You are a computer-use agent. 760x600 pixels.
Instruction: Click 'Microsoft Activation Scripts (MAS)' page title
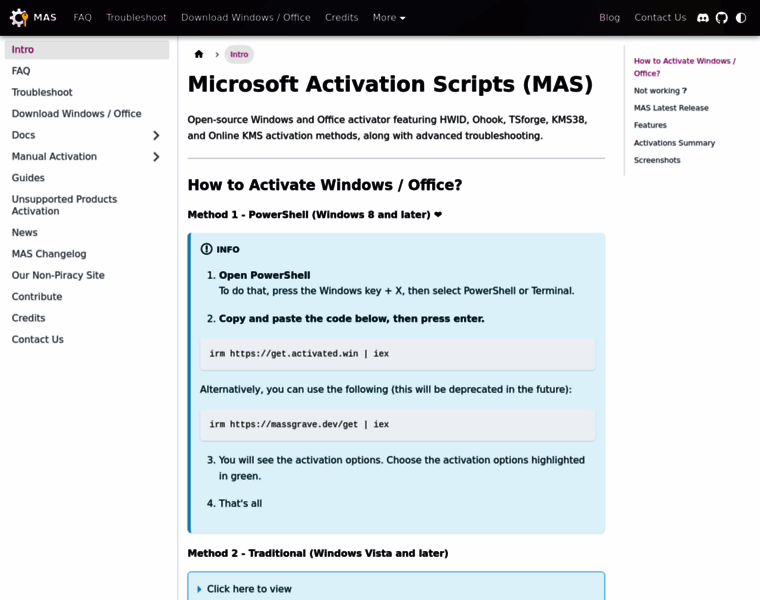[x=390, y=84]
